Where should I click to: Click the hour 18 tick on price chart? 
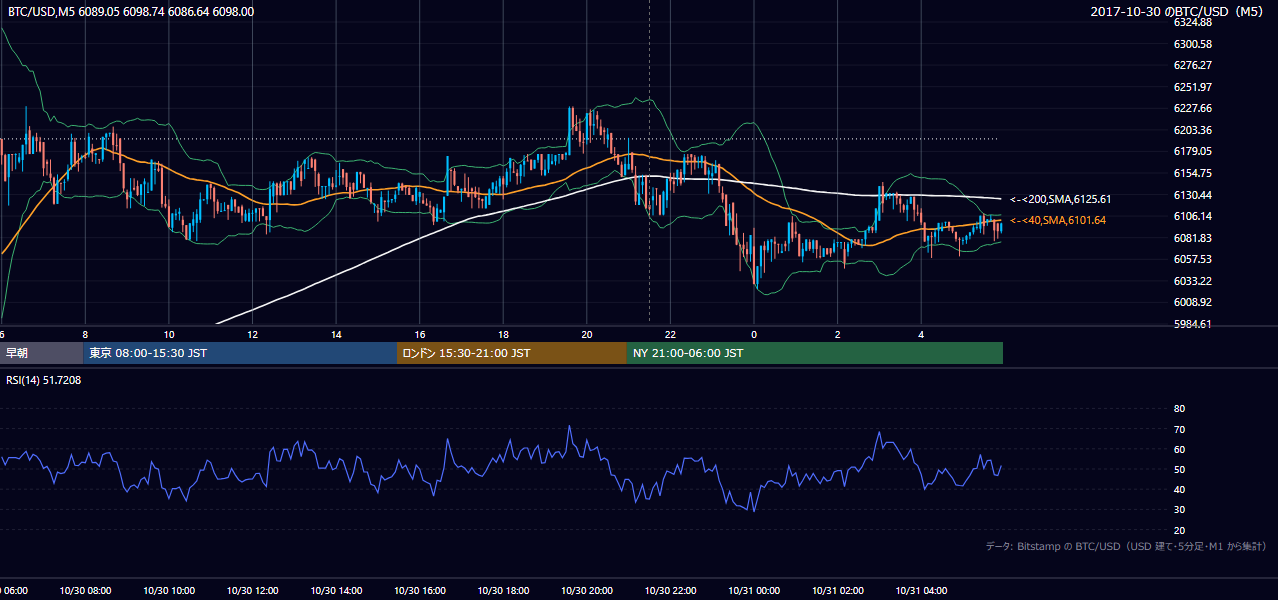[503, 335]
